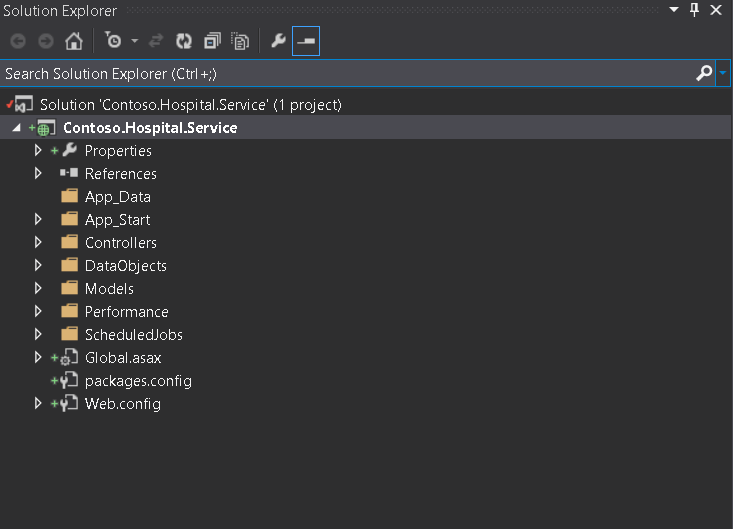Toggle the Preview Selected Items button

click(x=306, y=41)
